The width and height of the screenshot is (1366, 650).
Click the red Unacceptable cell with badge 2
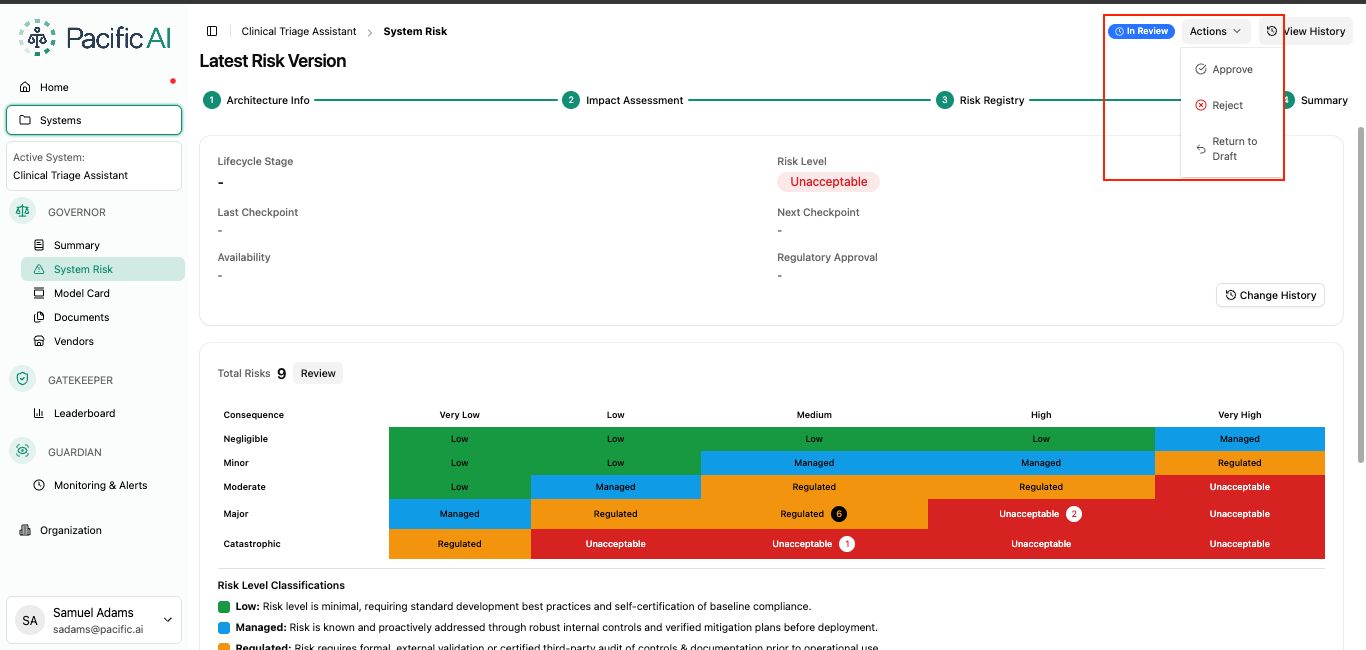point(1041,514)
